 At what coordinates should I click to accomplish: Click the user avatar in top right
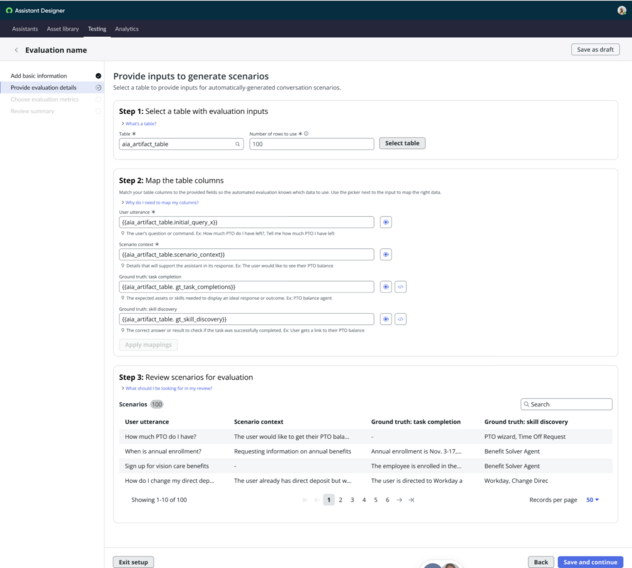pyautogui.click(x=622, y=10)
